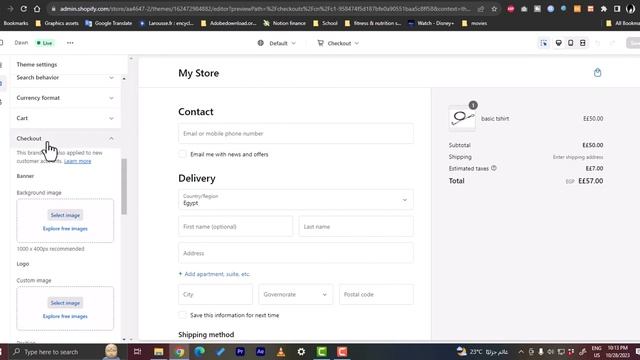This screenshot has height=360, width=640.
Task: Click the Address field
Action: point(296,253)
